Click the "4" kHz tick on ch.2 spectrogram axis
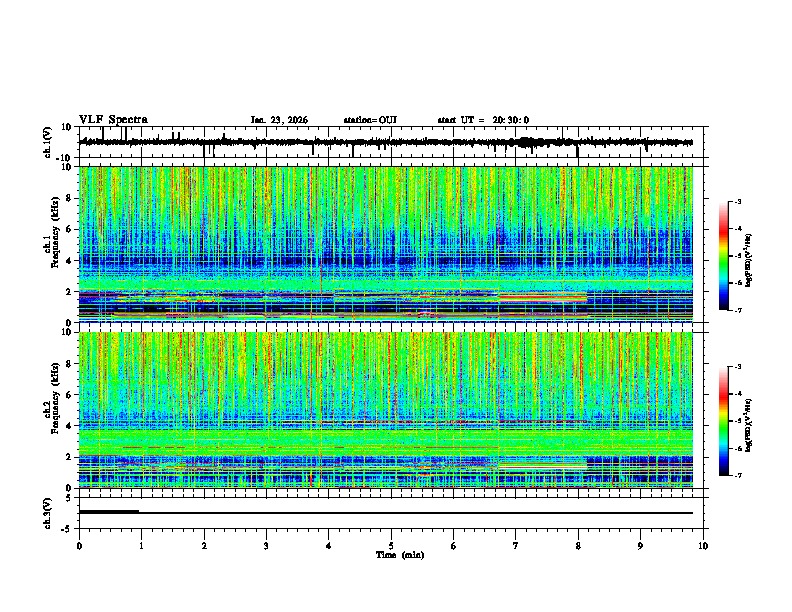 [69, 426]
